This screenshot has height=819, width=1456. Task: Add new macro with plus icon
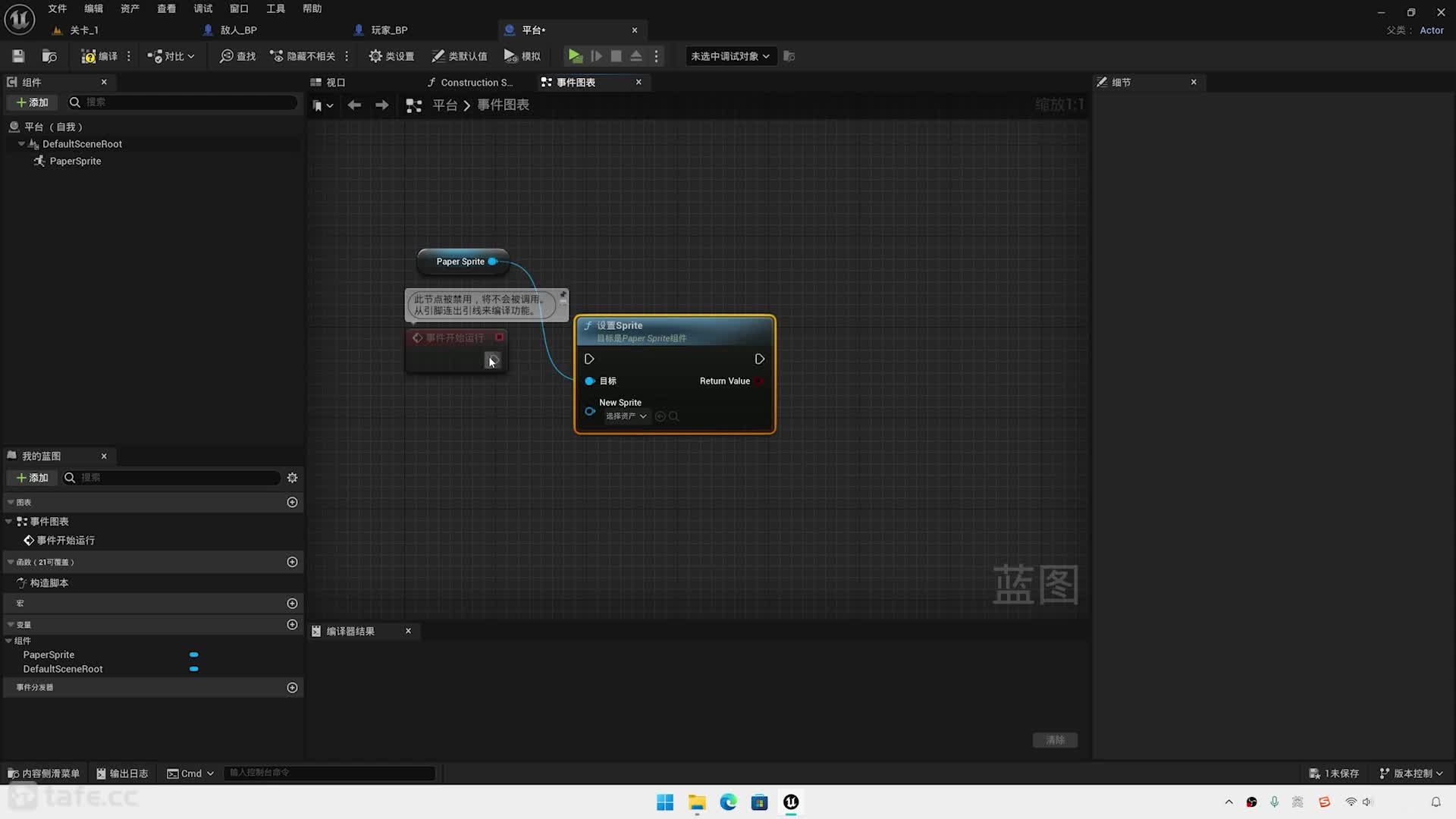tap(292, 604)
